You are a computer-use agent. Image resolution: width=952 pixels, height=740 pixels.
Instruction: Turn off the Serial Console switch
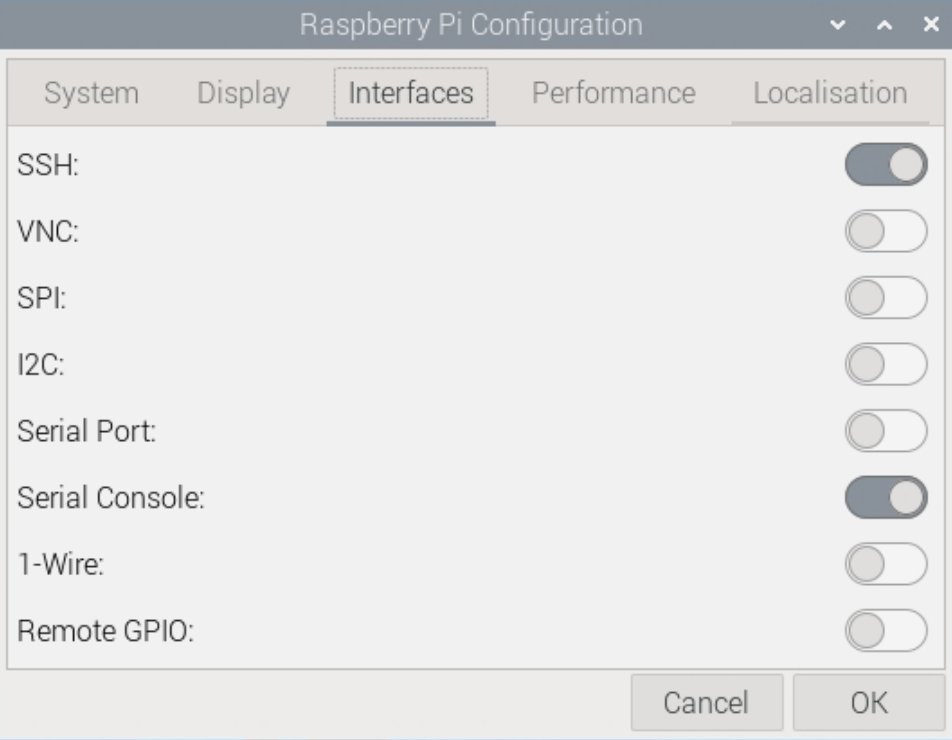[886, 498]
